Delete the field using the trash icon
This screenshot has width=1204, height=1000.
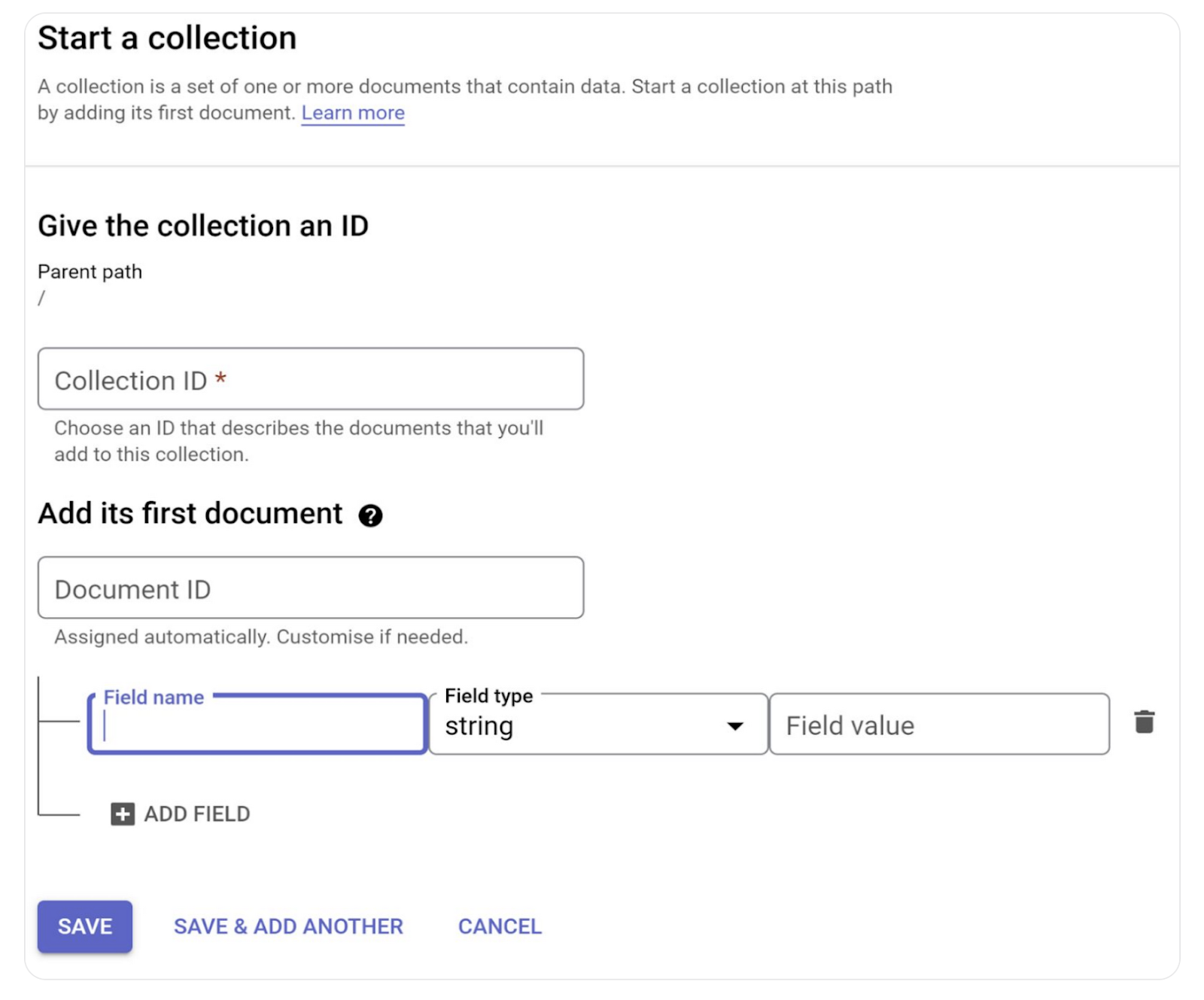click(1144, 722)
